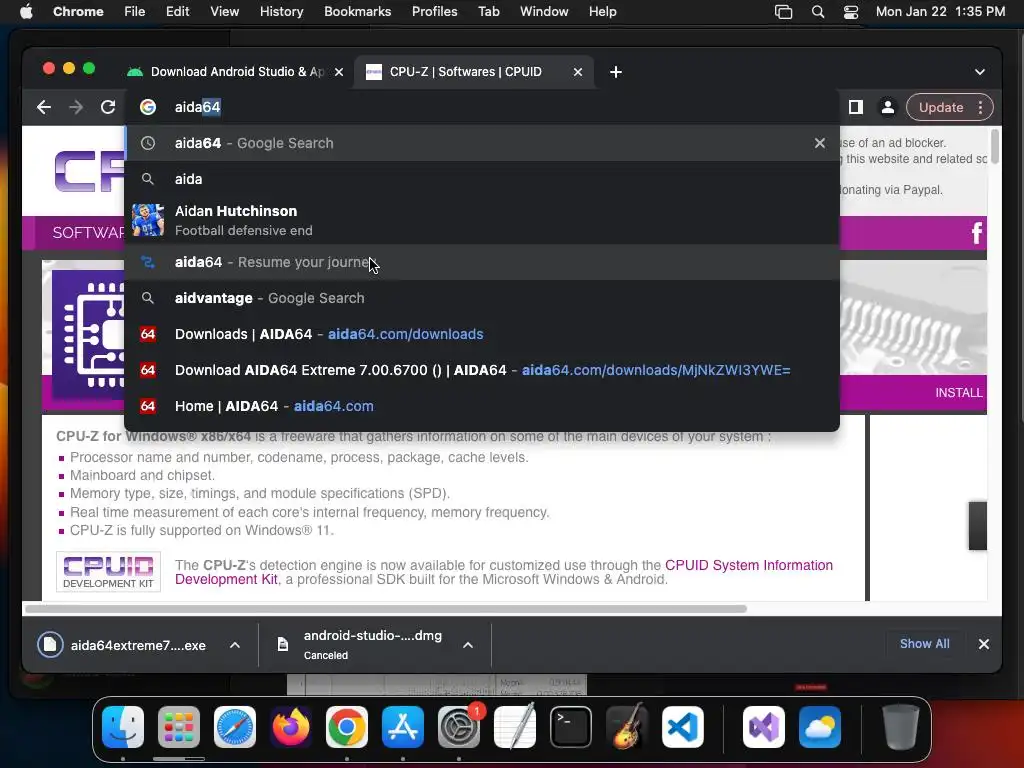Select aida64 Google Search history suggestion

coord(482,143)
